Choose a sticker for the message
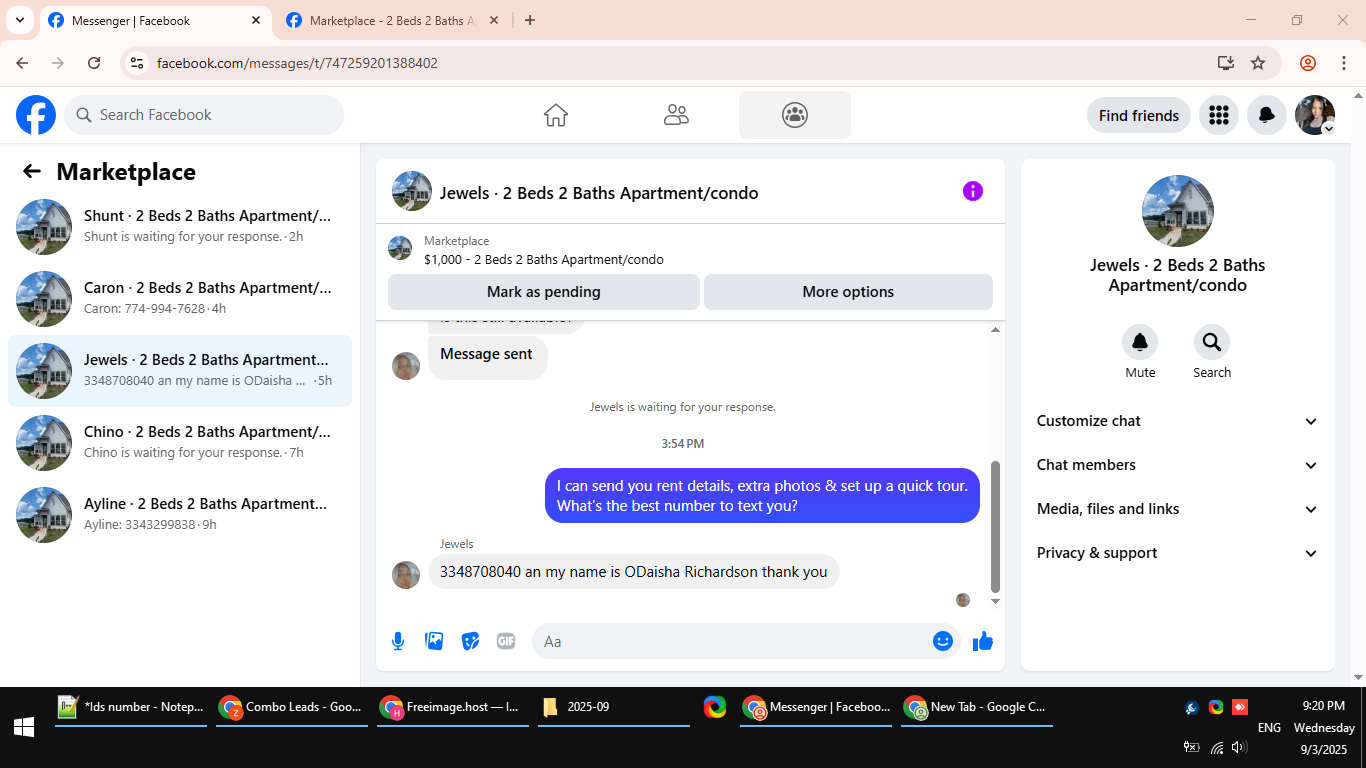Screen dimensions: 1366x768 470,641
